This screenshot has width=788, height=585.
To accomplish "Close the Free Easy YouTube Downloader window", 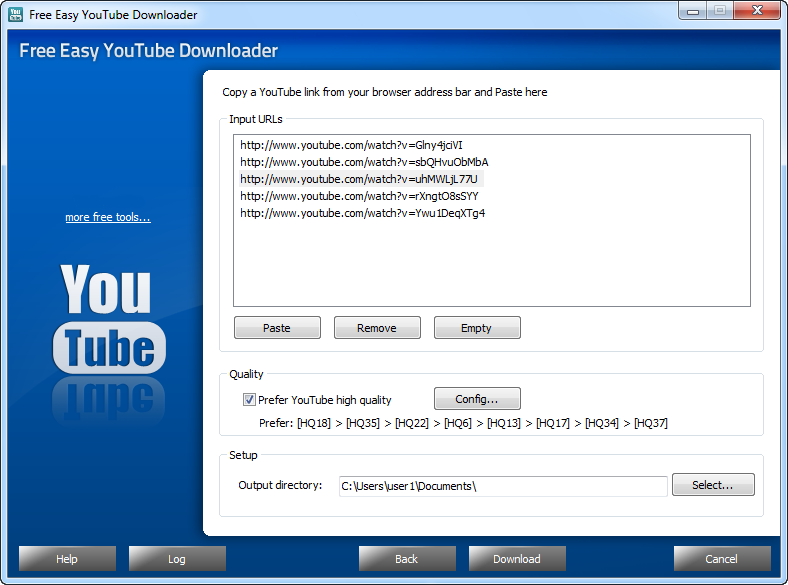I will (x=757, y=11).
